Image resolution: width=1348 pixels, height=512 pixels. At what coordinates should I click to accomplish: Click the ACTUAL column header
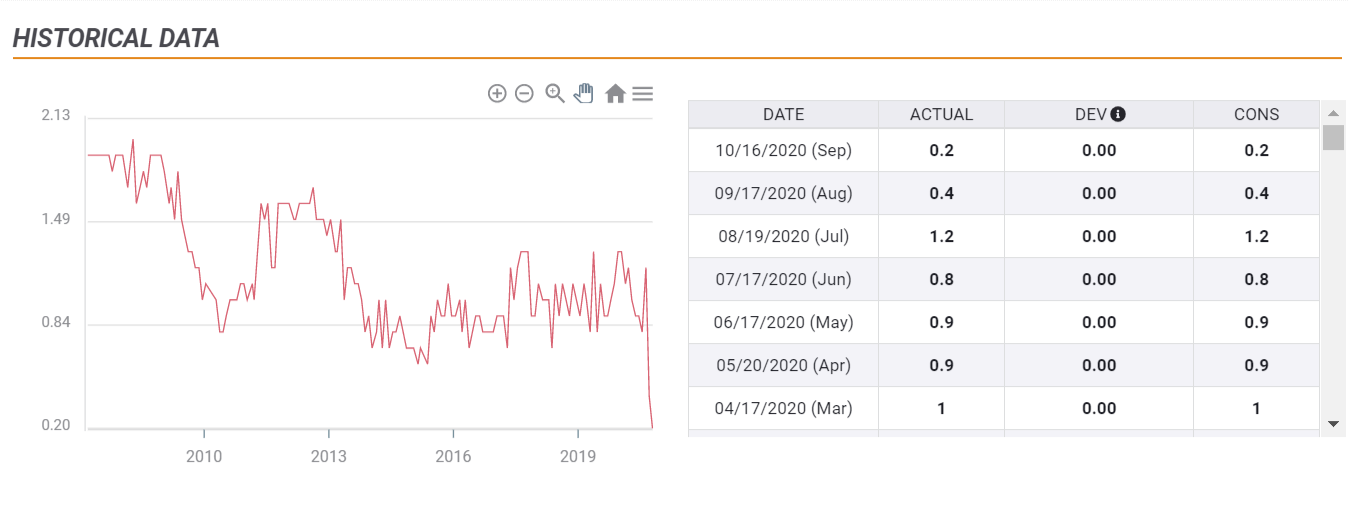coord(941,114)
